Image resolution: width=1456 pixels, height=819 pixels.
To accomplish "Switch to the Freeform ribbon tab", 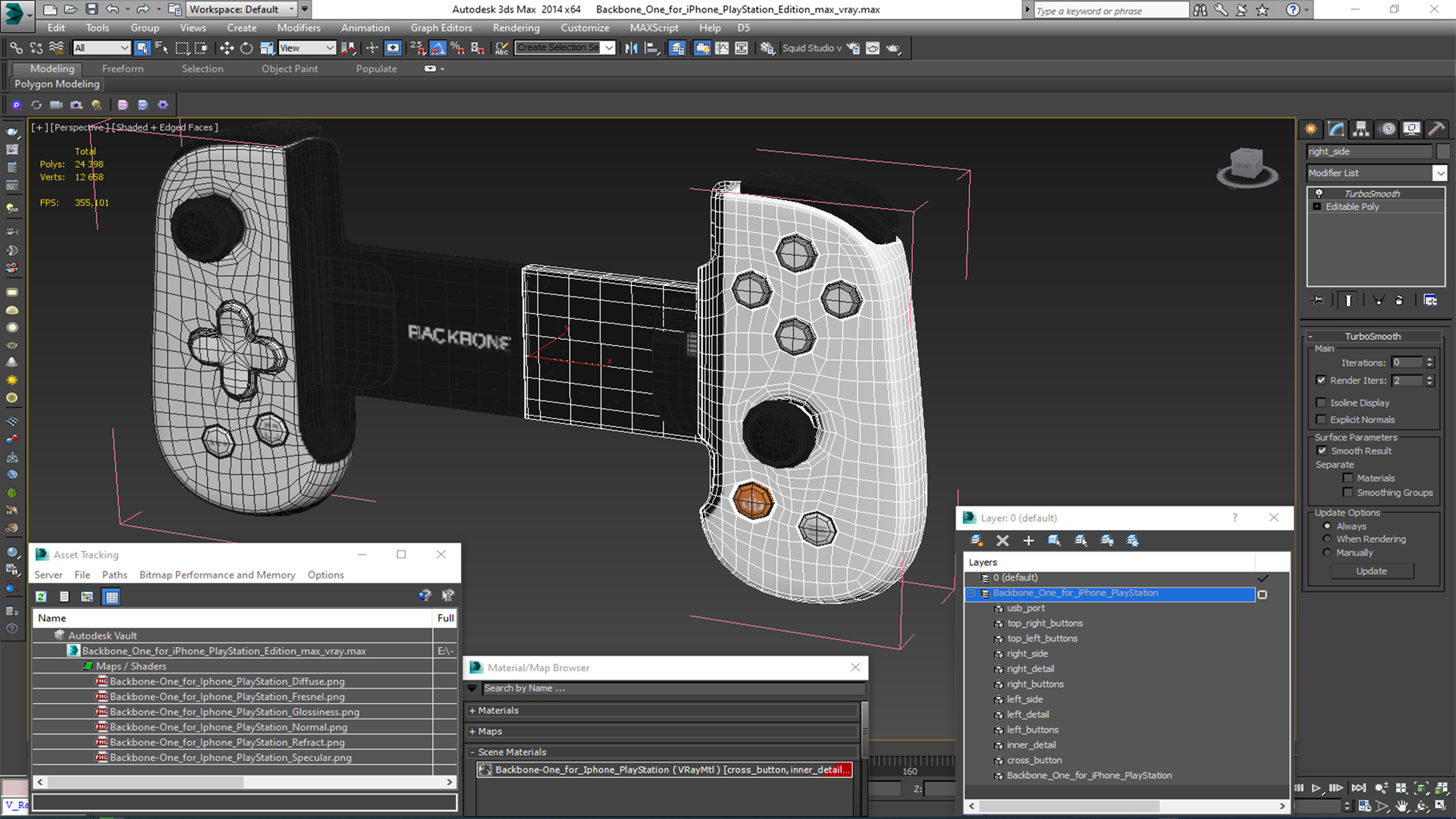I will point(123,68).
